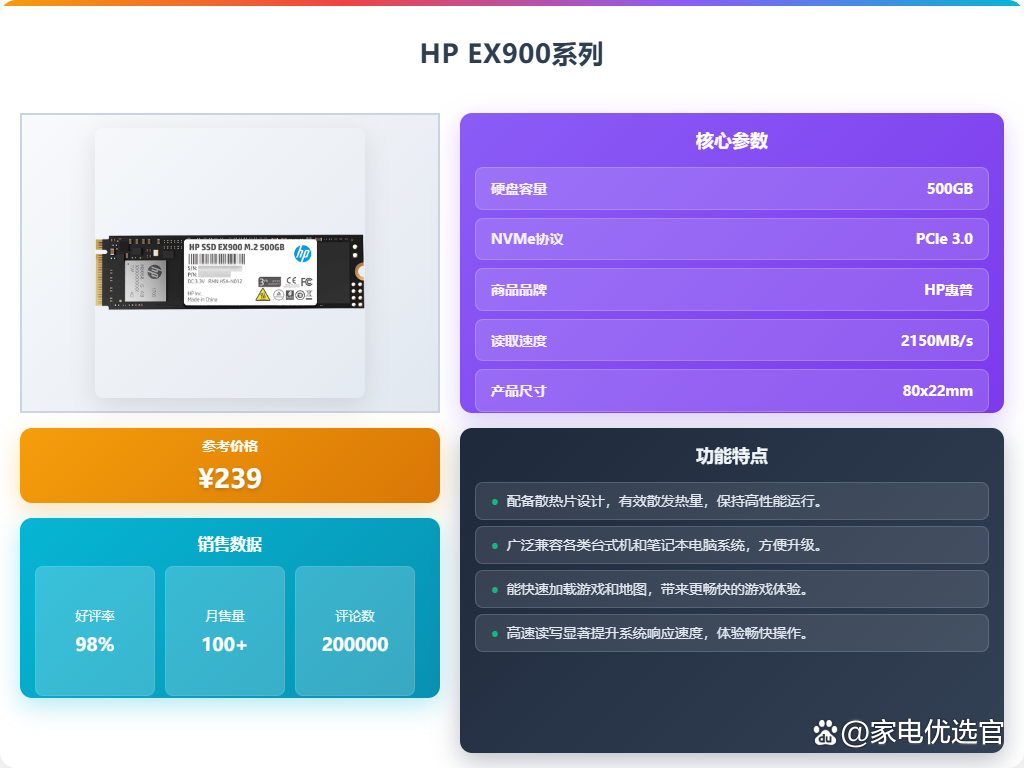This screenshot has height=768, width=1024.
Task: Click the NVMe协议 parameter label
Action: coord(527,239)
